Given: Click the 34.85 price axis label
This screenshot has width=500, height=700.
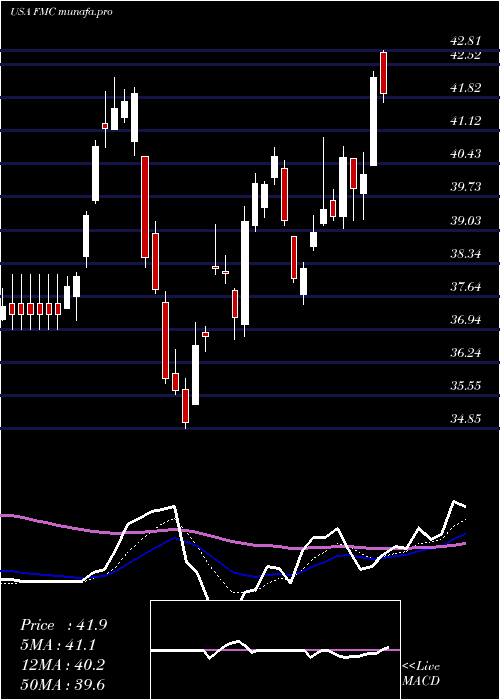Looking at the screenshot, I should click(465, 419).
